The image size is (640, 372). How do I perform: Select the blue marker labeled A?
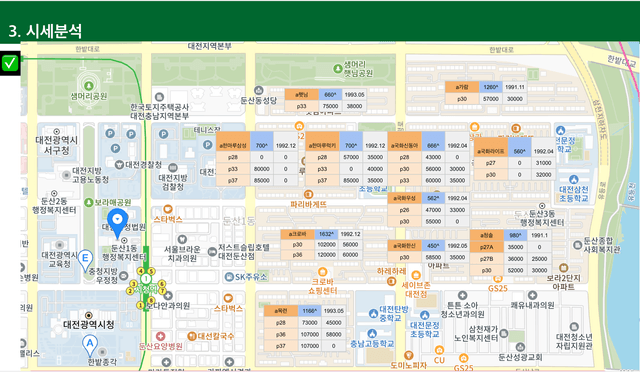[90, 345]
